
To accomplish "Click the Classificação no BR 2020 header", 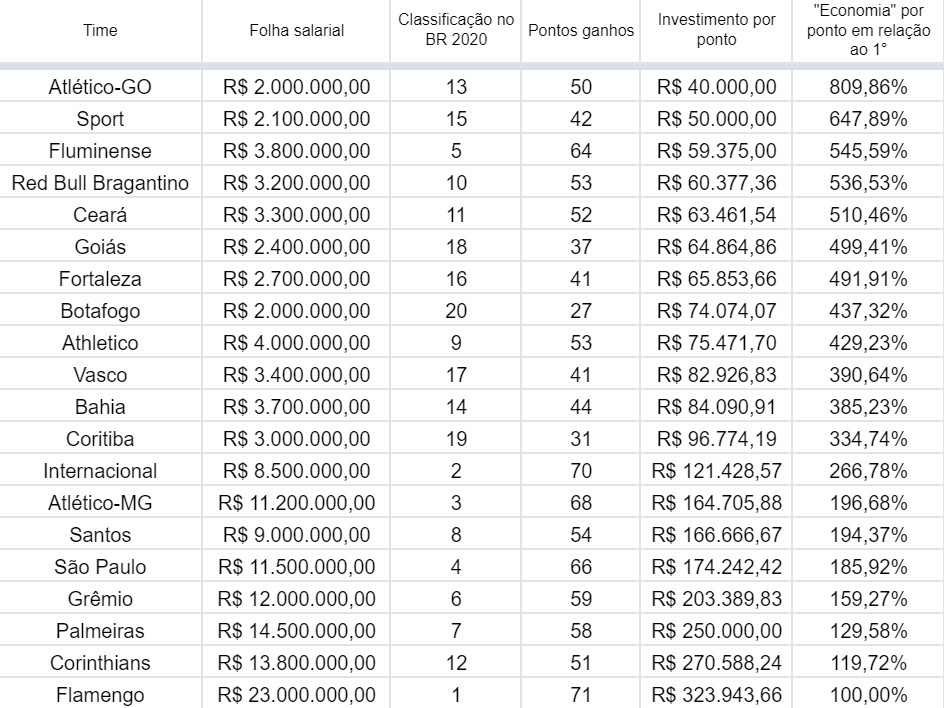I will [x=456, y=30].
